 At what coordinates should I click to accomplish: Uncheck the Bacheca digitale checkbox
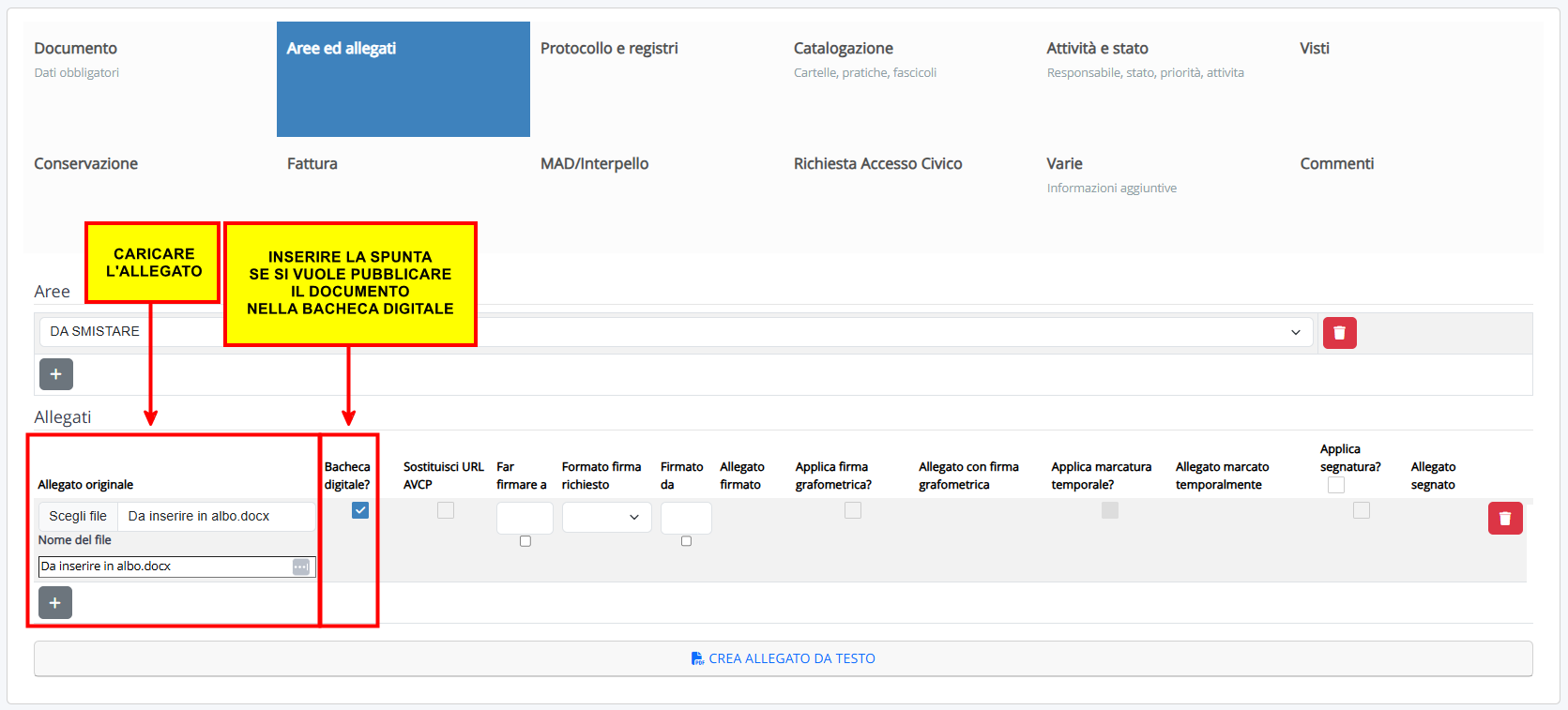click(360, 510)
